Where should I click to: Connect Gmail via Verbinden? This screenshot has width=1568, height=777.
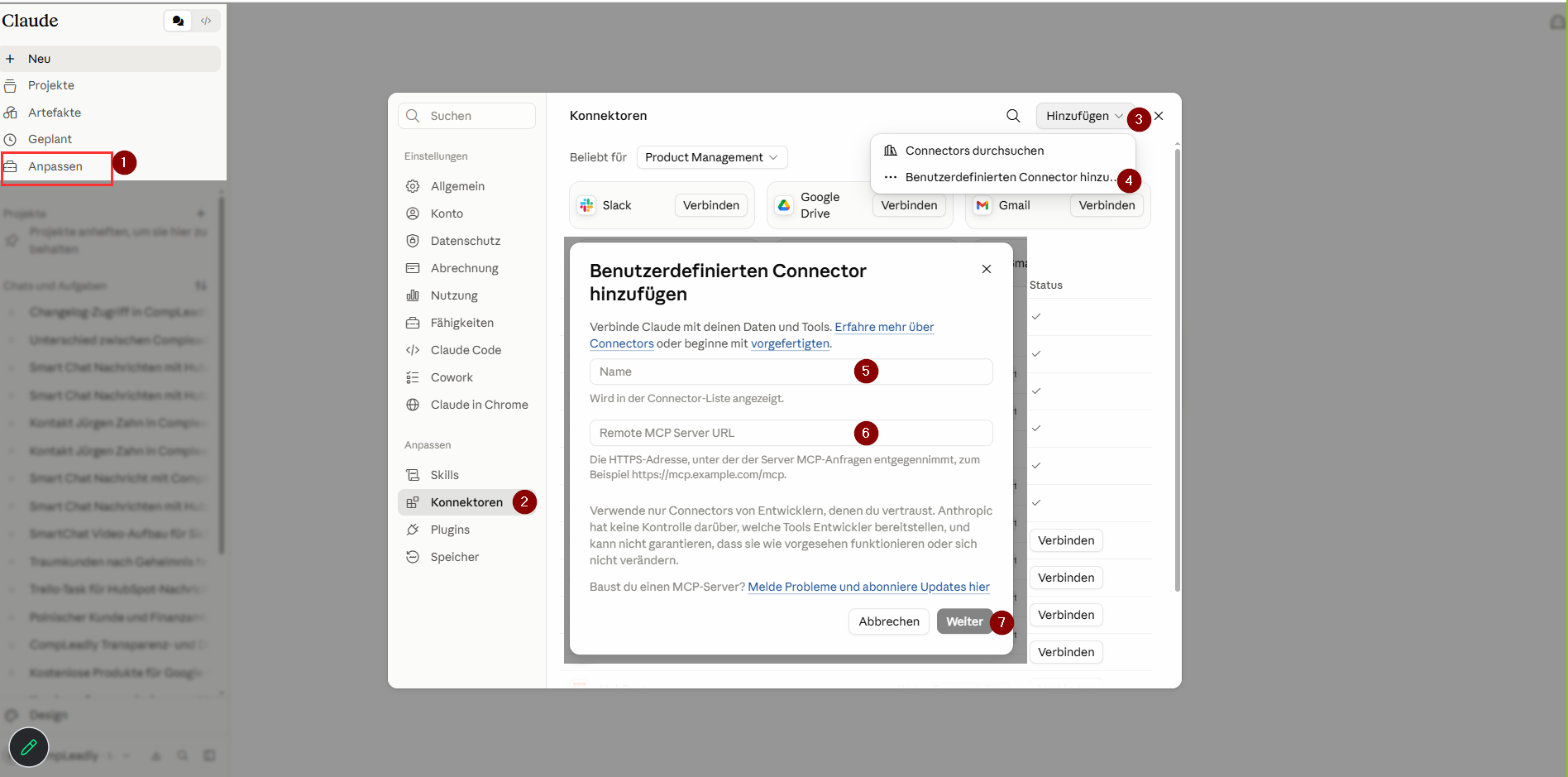(1107, 205)
